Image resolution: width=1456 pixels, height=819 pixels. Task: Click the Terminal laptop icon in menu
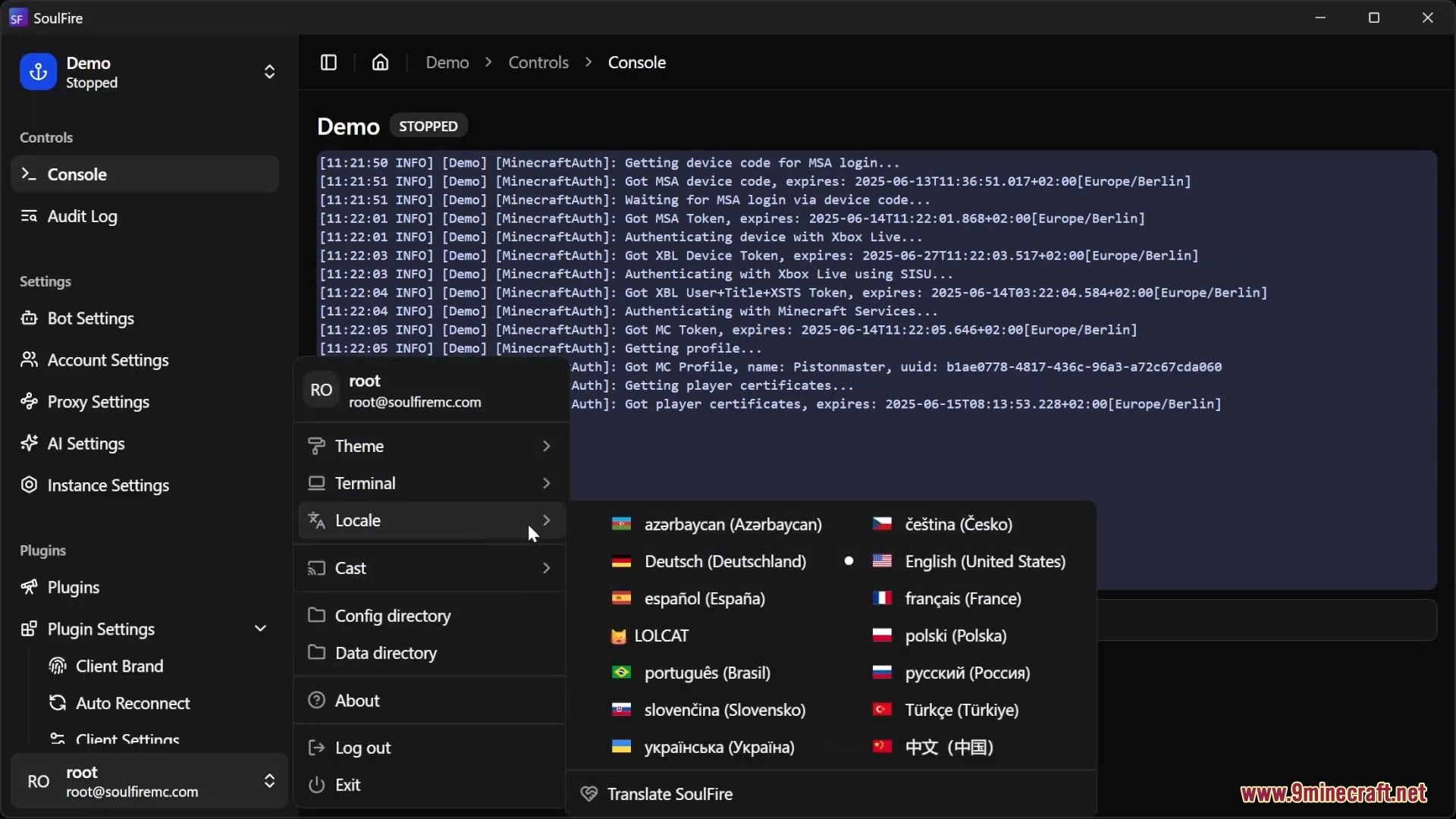point(316,483)
